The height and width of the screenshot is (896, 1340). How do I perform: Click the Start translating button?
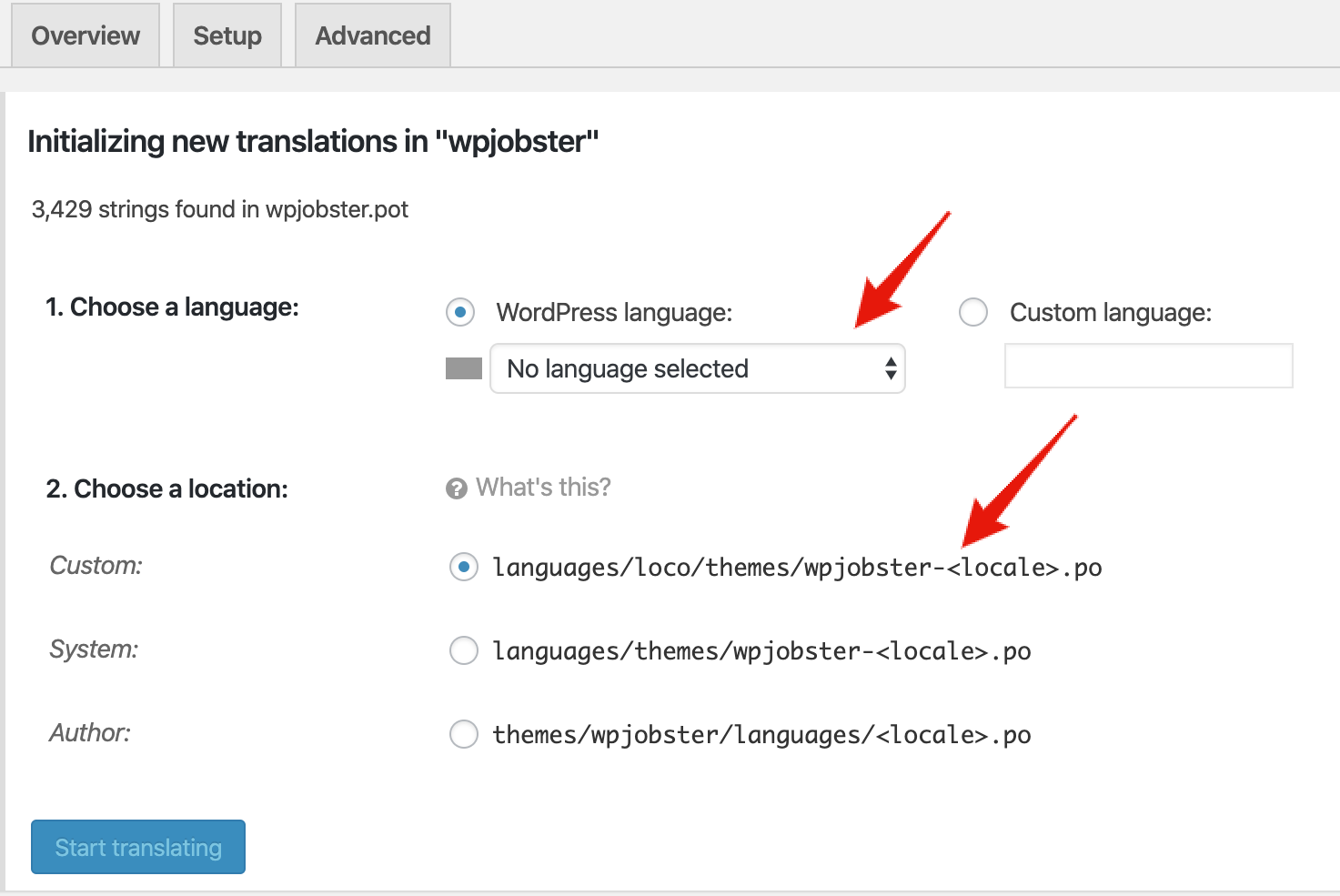(x=138, y=847)
